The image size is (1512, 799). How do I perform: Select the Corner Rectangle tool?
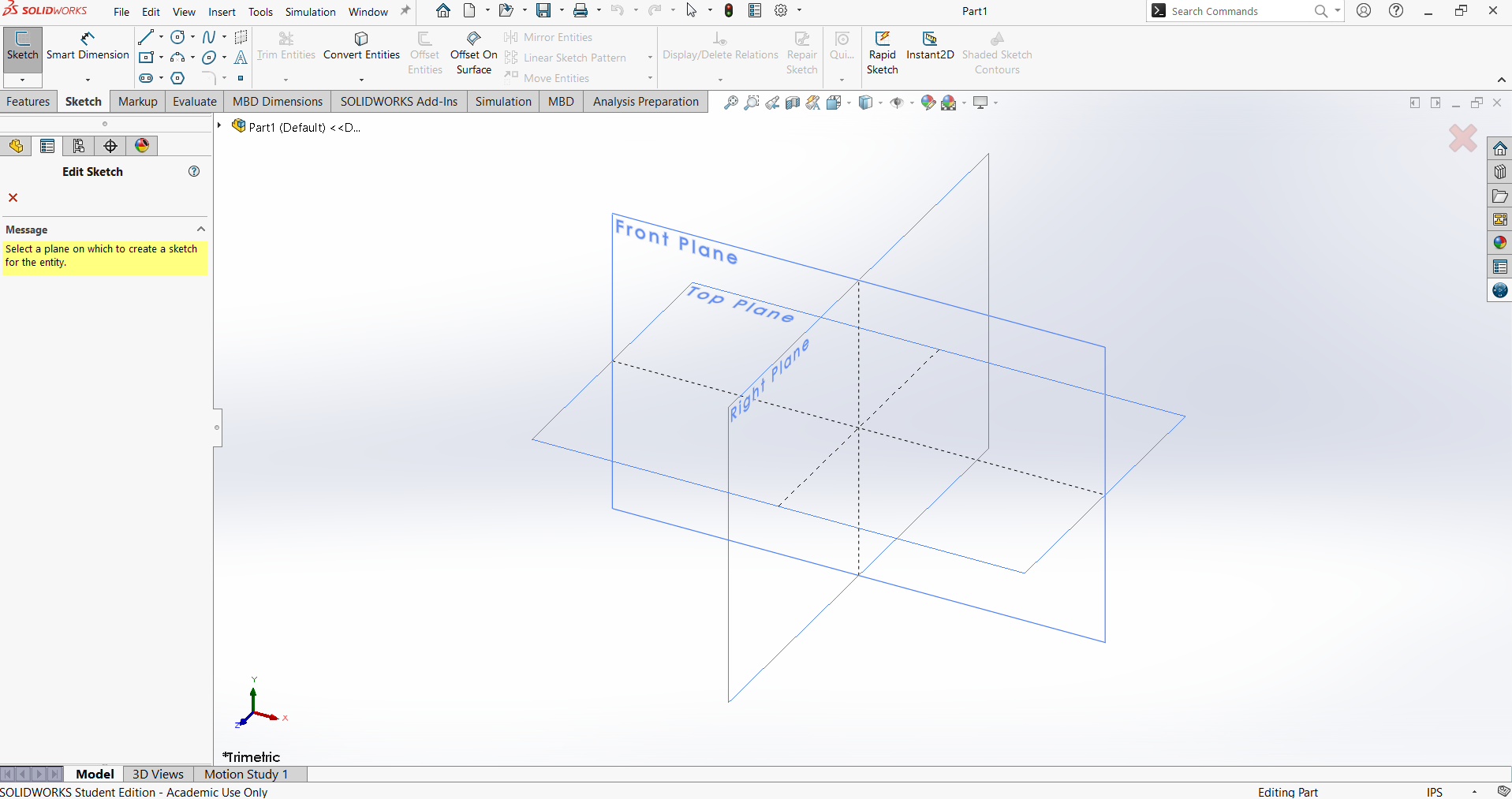[146, 58]
